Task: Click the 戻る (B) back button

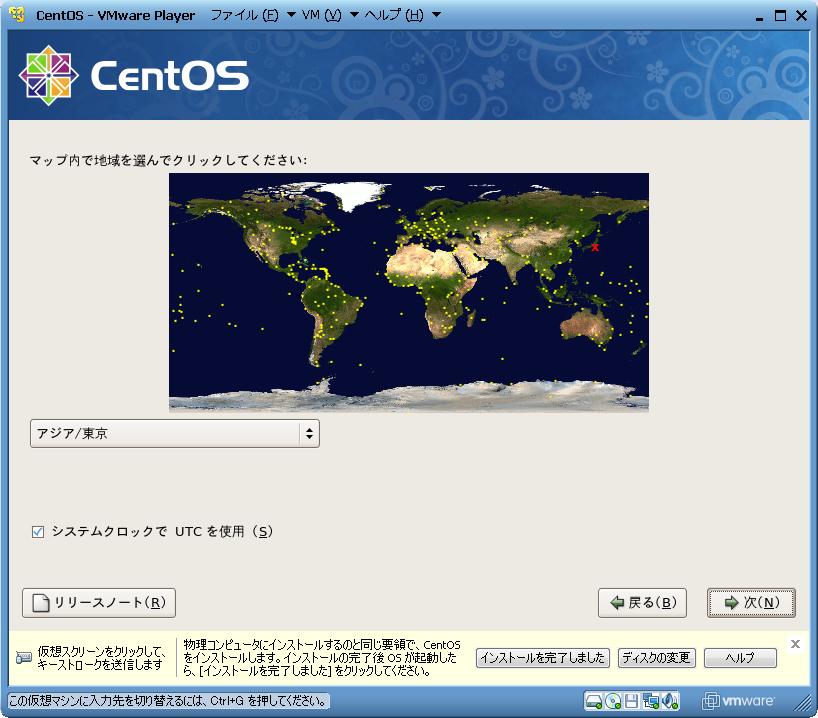Action: pyautogui.click(x=642, y=603)
